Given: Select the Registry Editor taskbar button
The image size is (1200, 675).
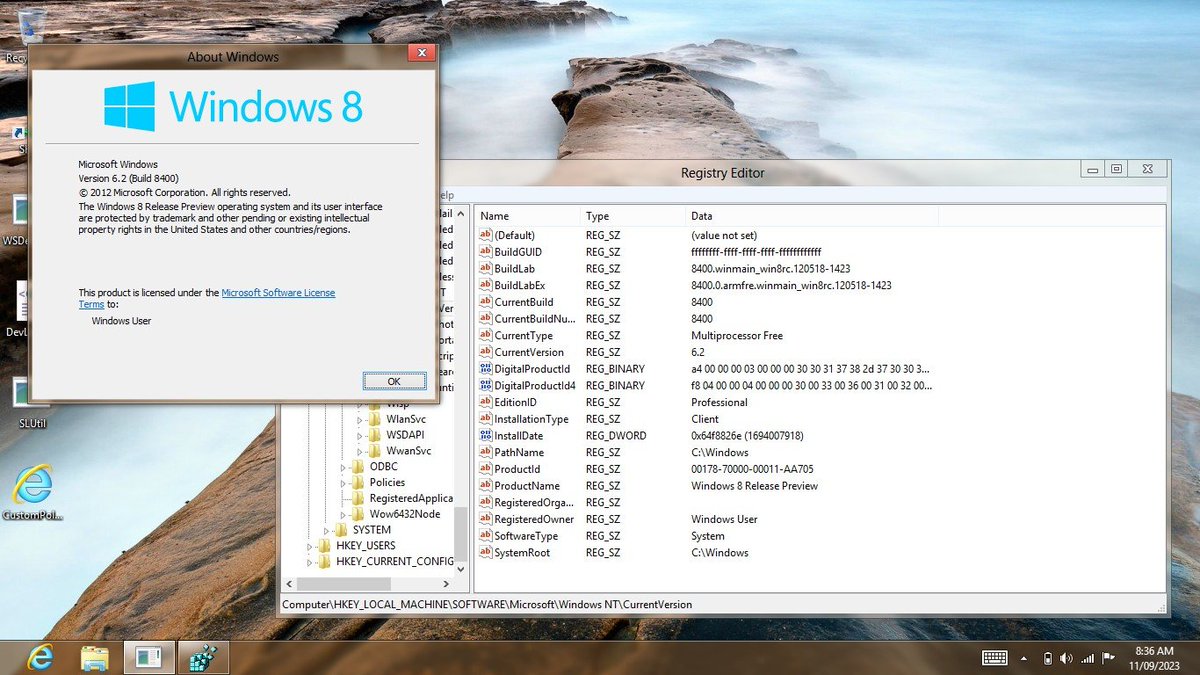Looking at the screenshot, I should (203, 657).
